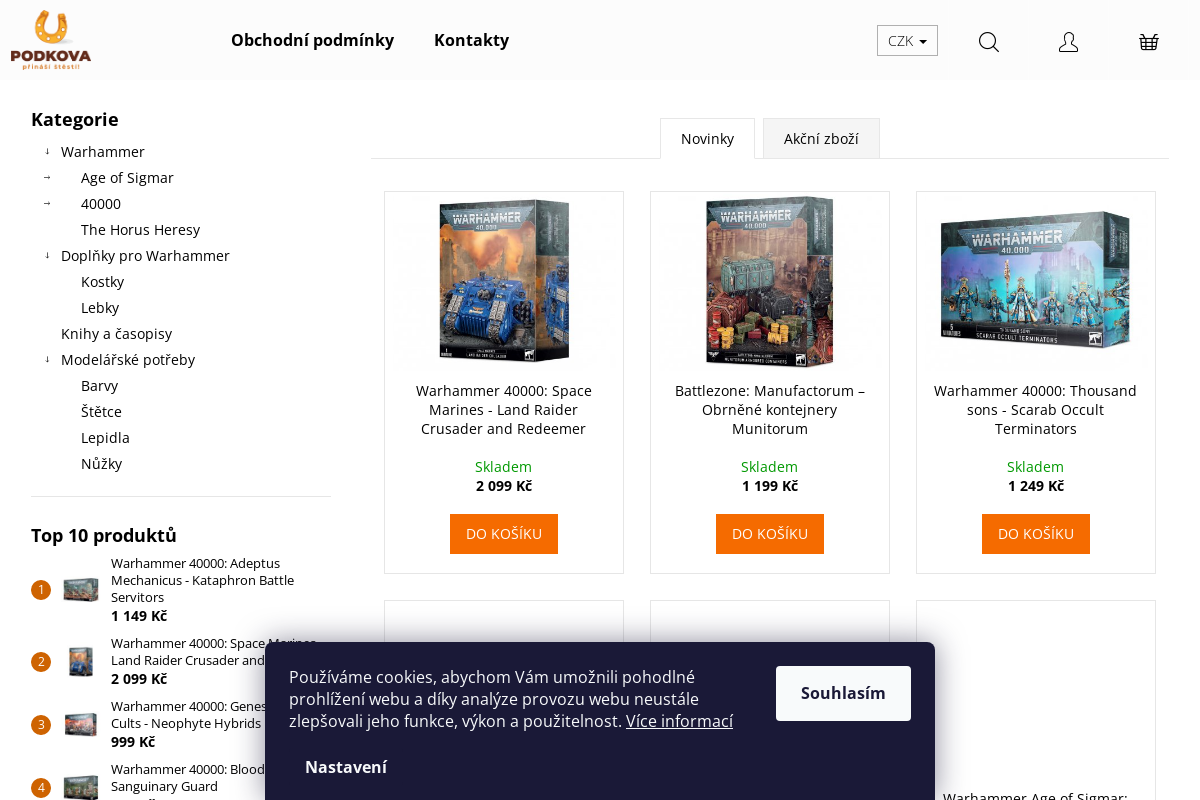Open the user account icon
This screenshot has height=800, width=1200.
pos(1068,41)
